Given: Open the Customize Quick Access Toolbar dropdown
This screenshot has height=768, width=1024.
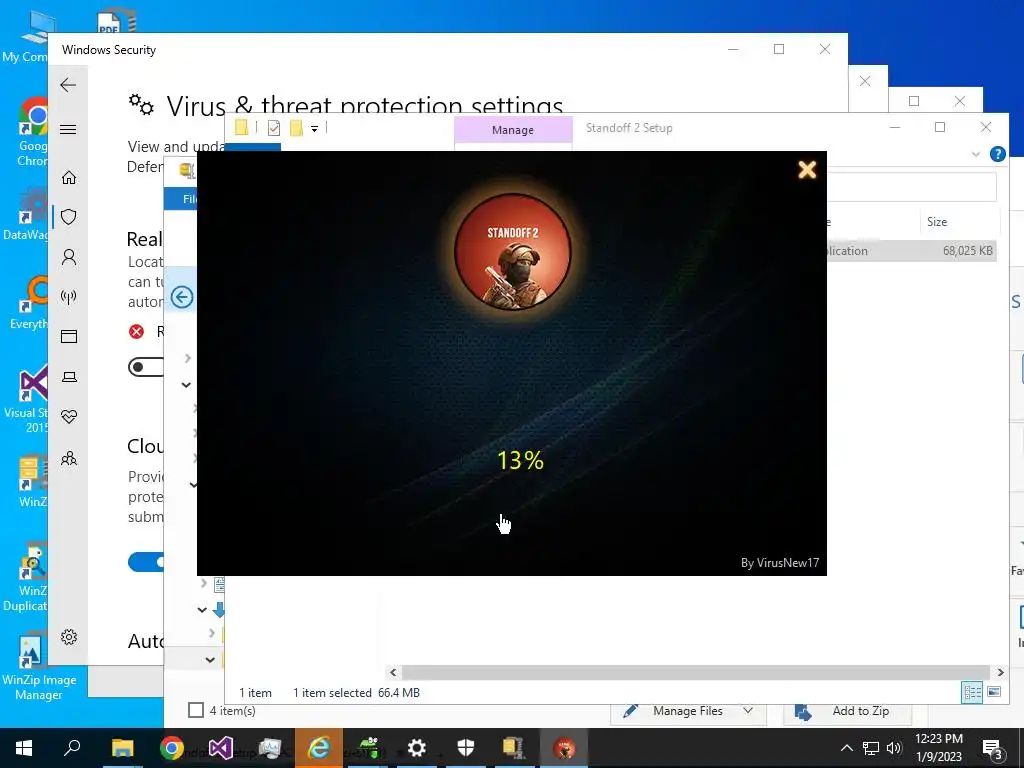Looking at the screenshot, I should (314, 129).
